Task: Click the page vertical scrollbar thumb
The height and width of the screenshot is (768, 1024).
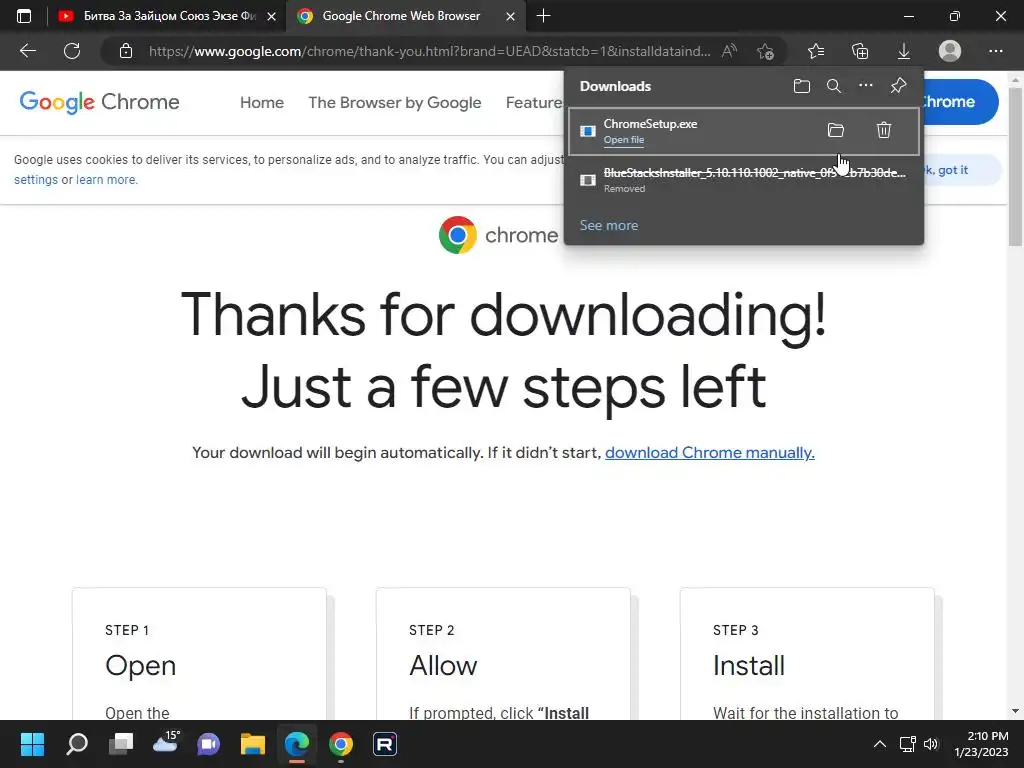Action: pos(1015,167)
